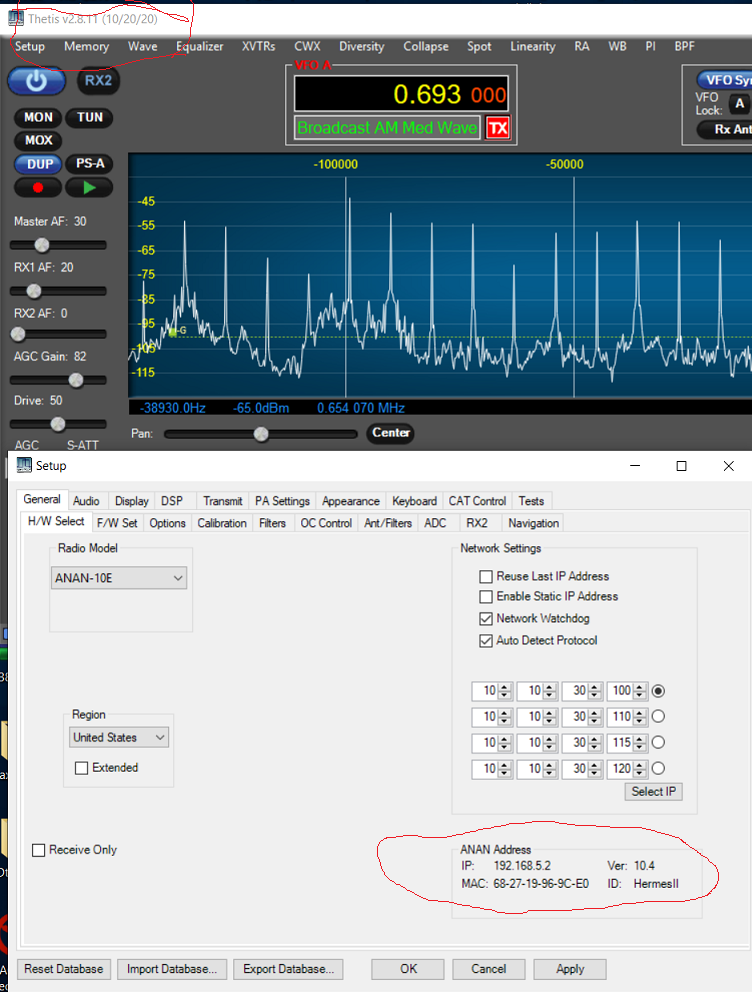
Task: Click stepper arrows of the 110 octet field
Action: tap(639, 717)
